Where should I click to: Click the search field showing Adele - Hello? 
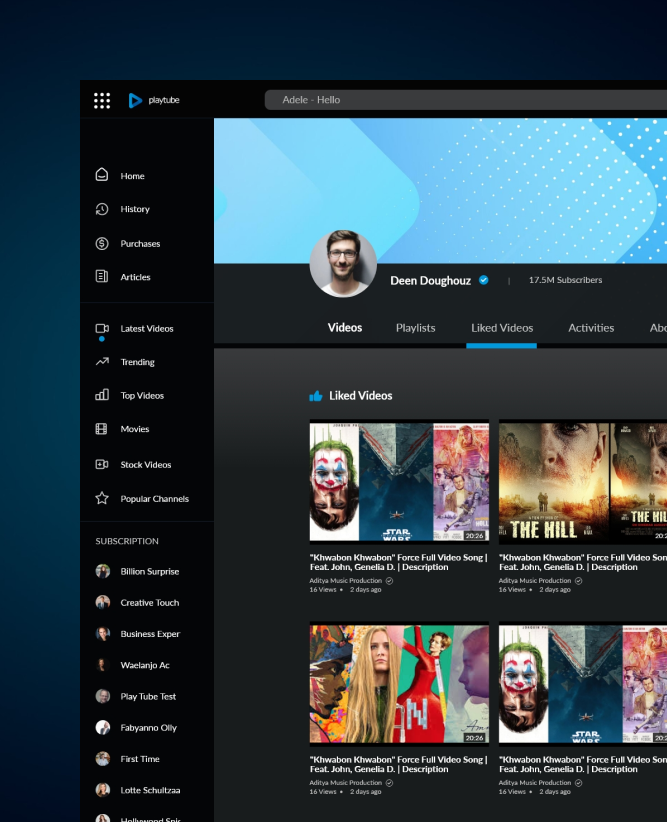tap(460, 100)
